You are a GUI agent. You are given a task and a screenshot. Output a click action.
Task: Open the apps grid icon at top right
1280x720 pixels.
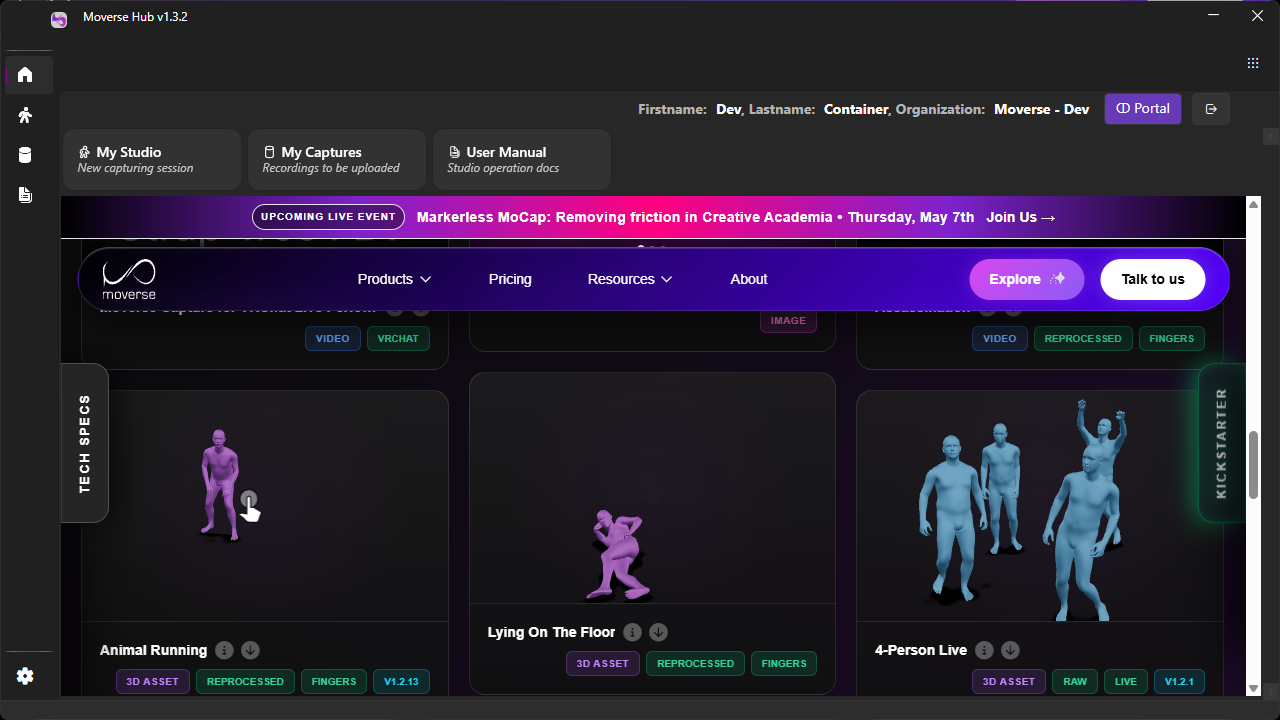[x=1253, y=63]
